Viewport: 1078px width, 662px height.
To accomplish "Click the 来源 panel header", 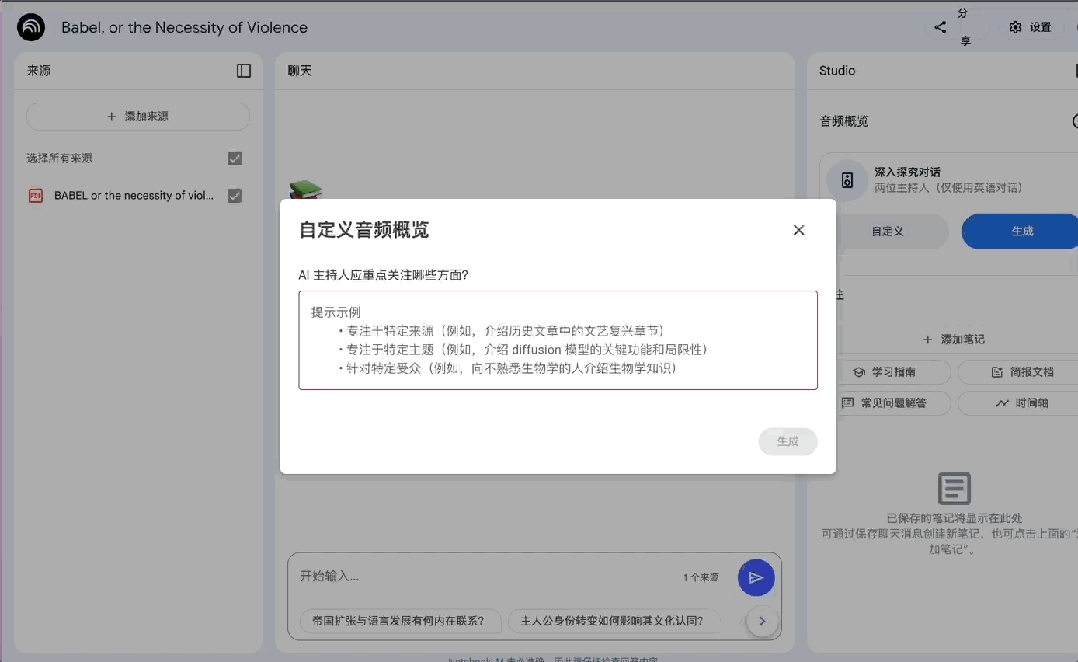I will [39, 71].
